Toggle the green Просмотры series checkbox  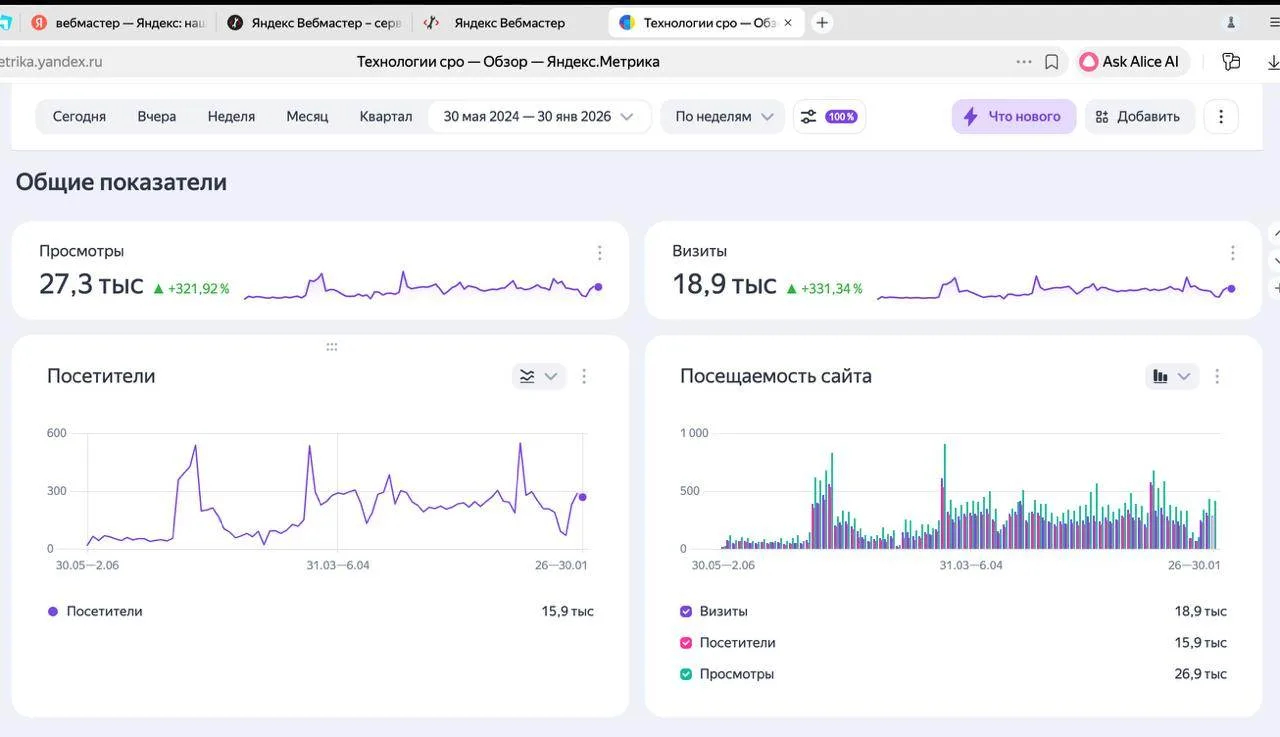coord(686,674)
